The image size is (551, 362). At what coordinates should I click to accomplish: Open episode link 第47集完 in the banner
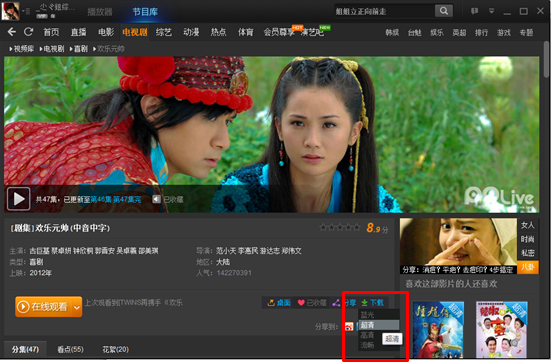[x=127, y=199]
